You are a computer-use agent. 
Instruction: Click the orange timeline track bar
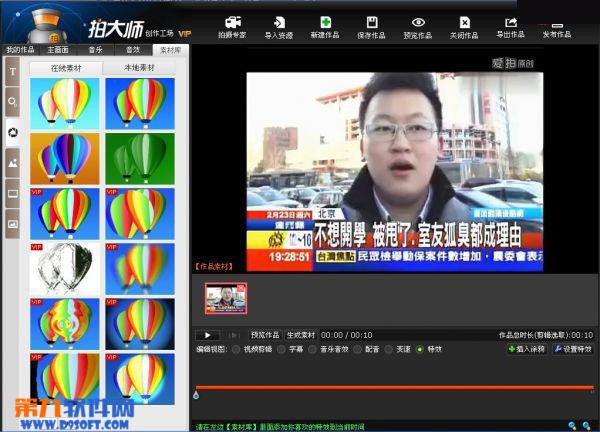pyautogui.click(x=395, y=388)
